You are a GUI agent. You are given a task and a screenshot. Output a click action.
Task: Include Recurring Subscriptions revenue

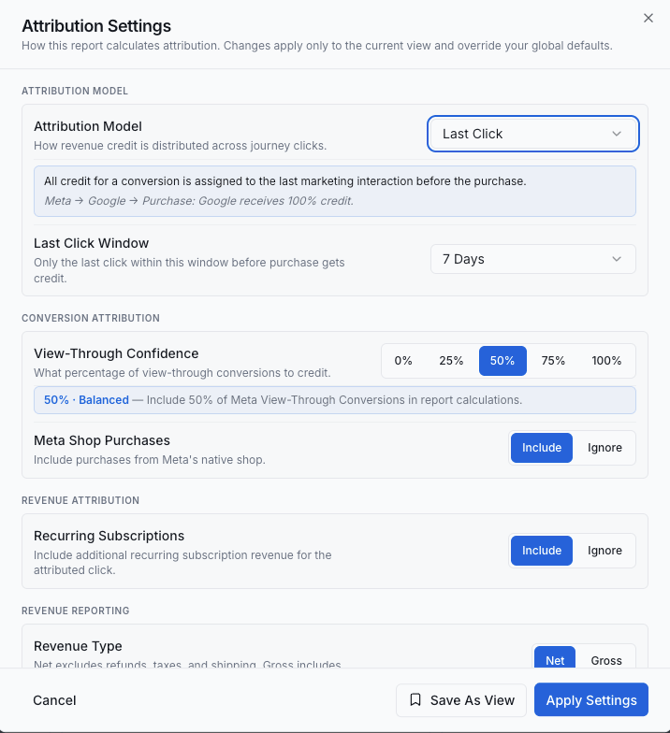(541, 551)
